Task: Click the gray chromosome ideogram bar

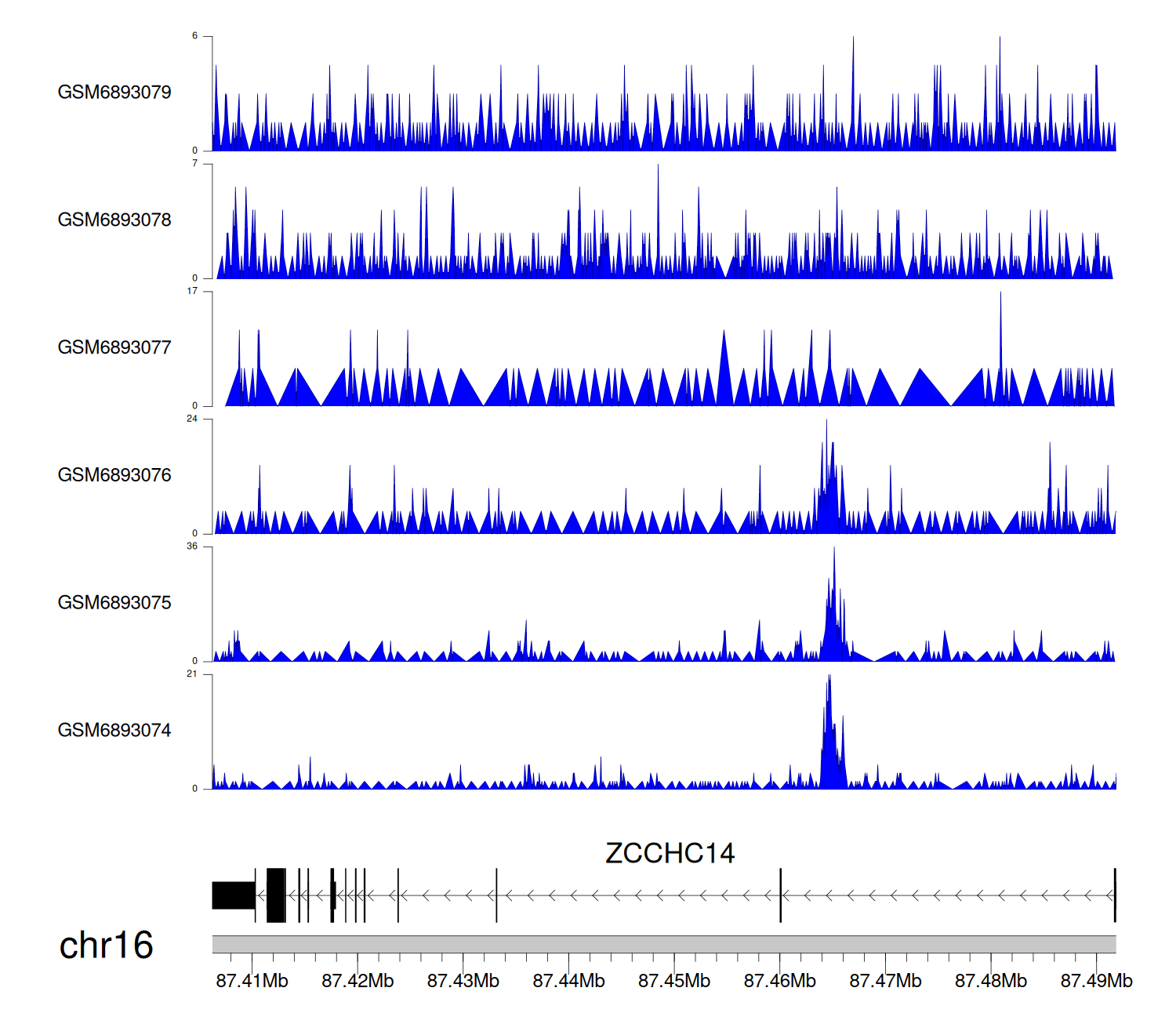Action: click(x=663, y=944)
